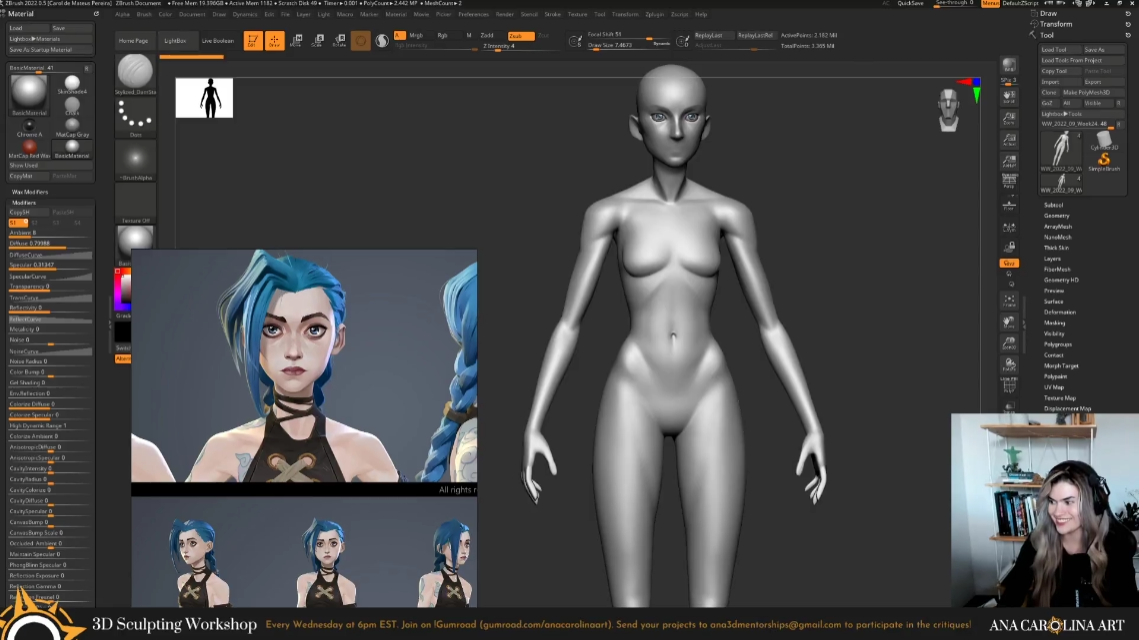Open the Render menu

pyautogui.click(x=504, y=15)
